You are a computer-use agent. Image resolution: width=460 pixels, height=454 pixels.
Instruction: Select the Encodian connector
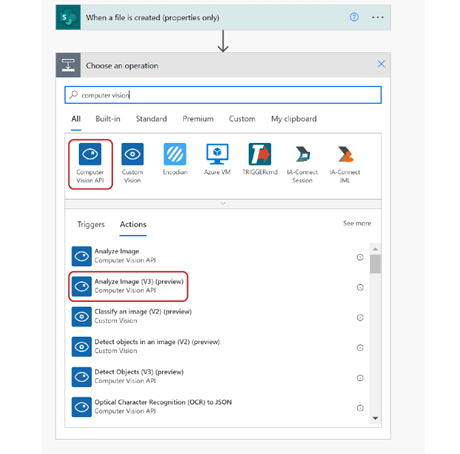point(175,159)
